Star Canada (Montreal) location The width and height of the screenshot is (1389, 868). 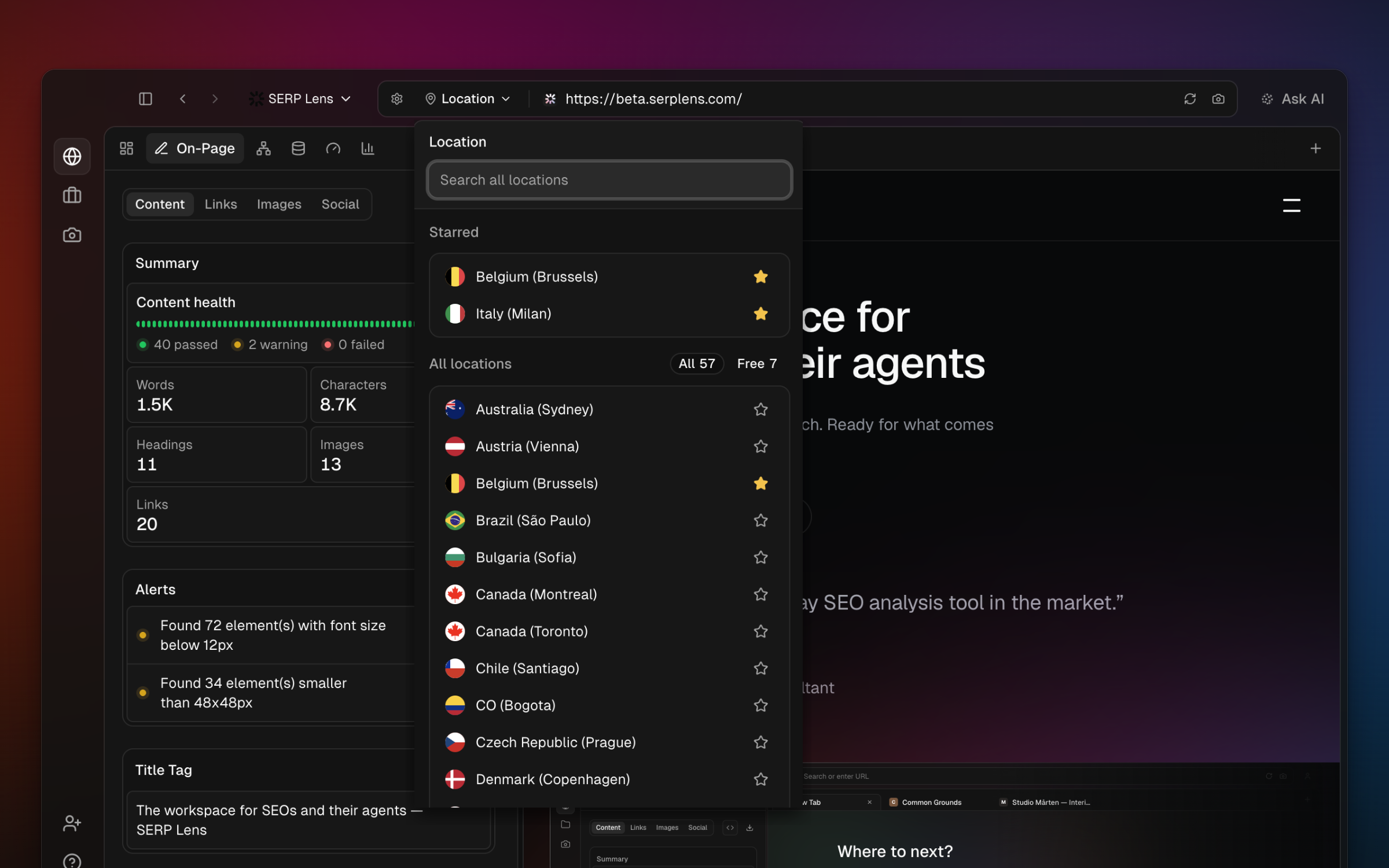[x=760, y=594]
